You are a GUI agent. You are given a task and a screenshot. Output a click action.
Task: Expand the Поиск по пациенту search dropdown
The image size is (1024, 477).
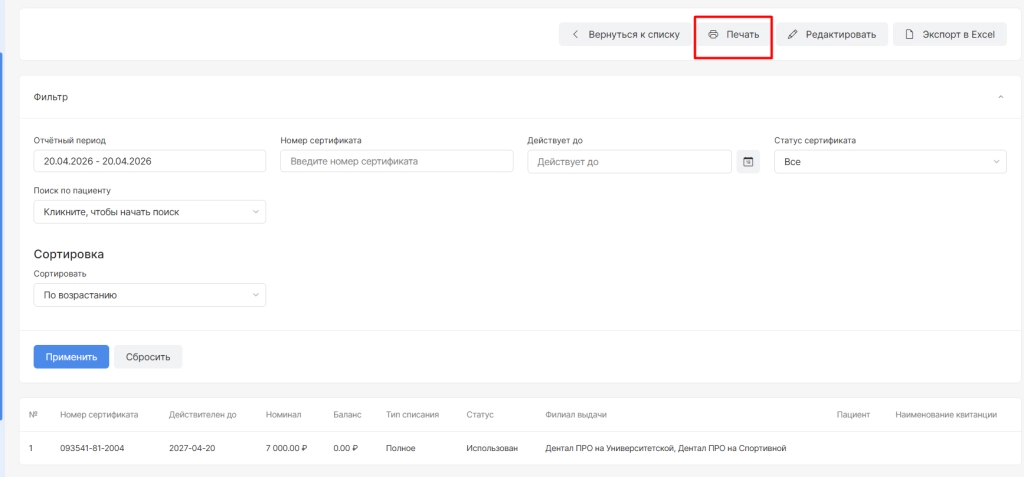click(149, 212)
